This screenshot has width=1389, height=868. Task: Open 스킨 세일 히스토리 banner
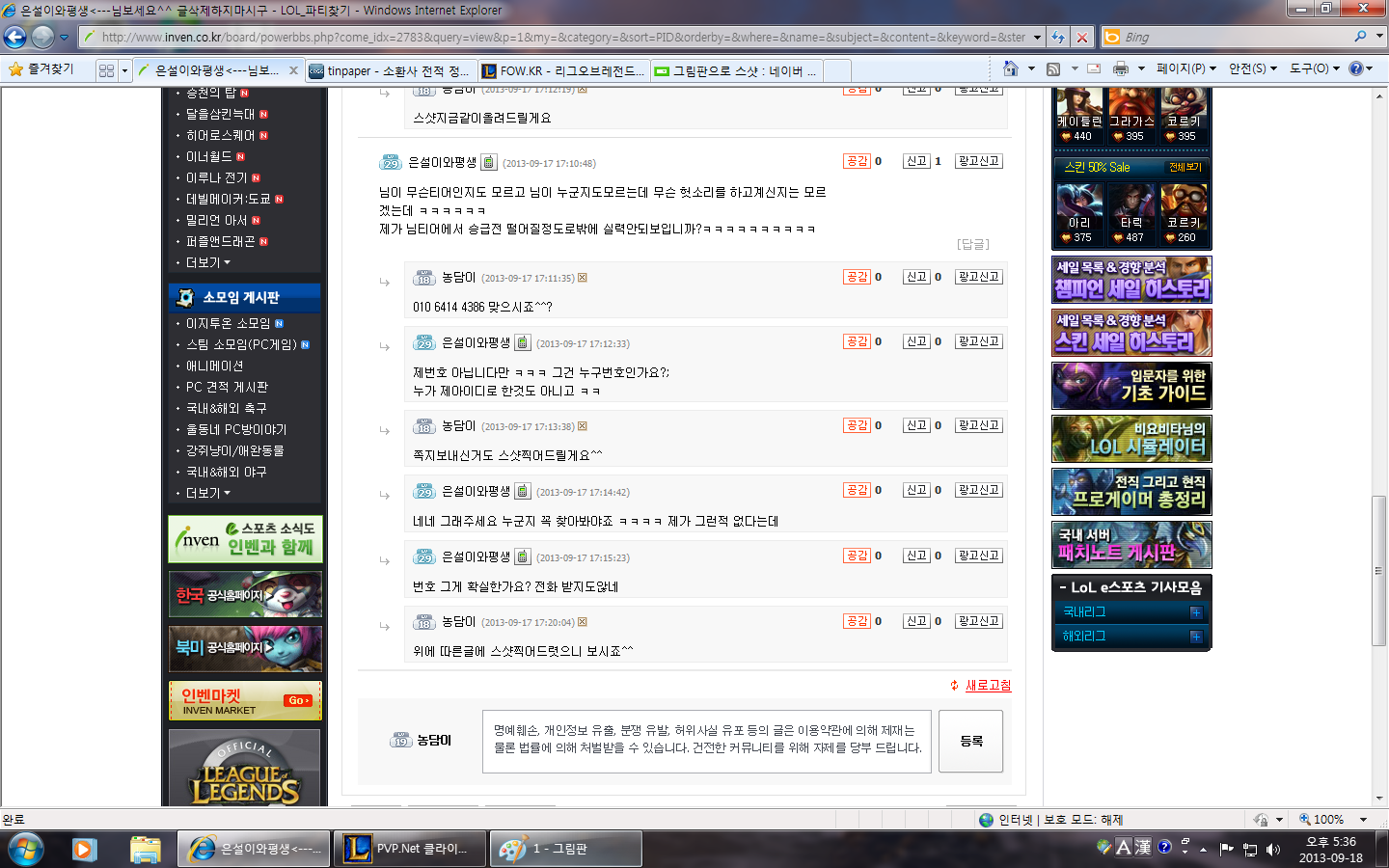coord(1131,332)
